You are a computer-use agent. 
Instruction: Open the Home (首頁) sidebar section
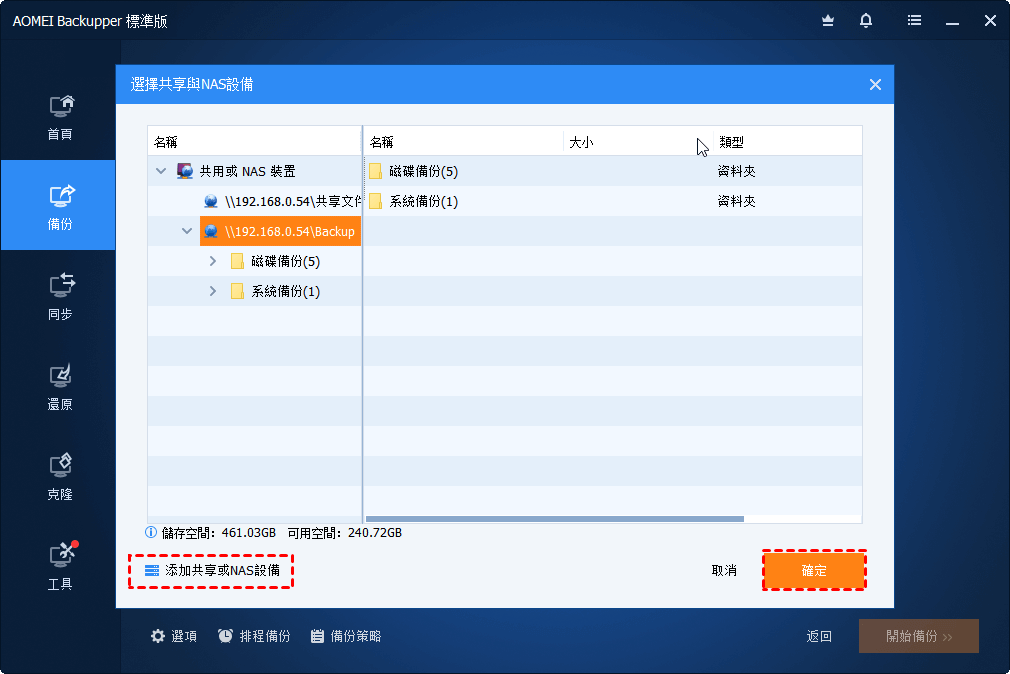[60, 118]
